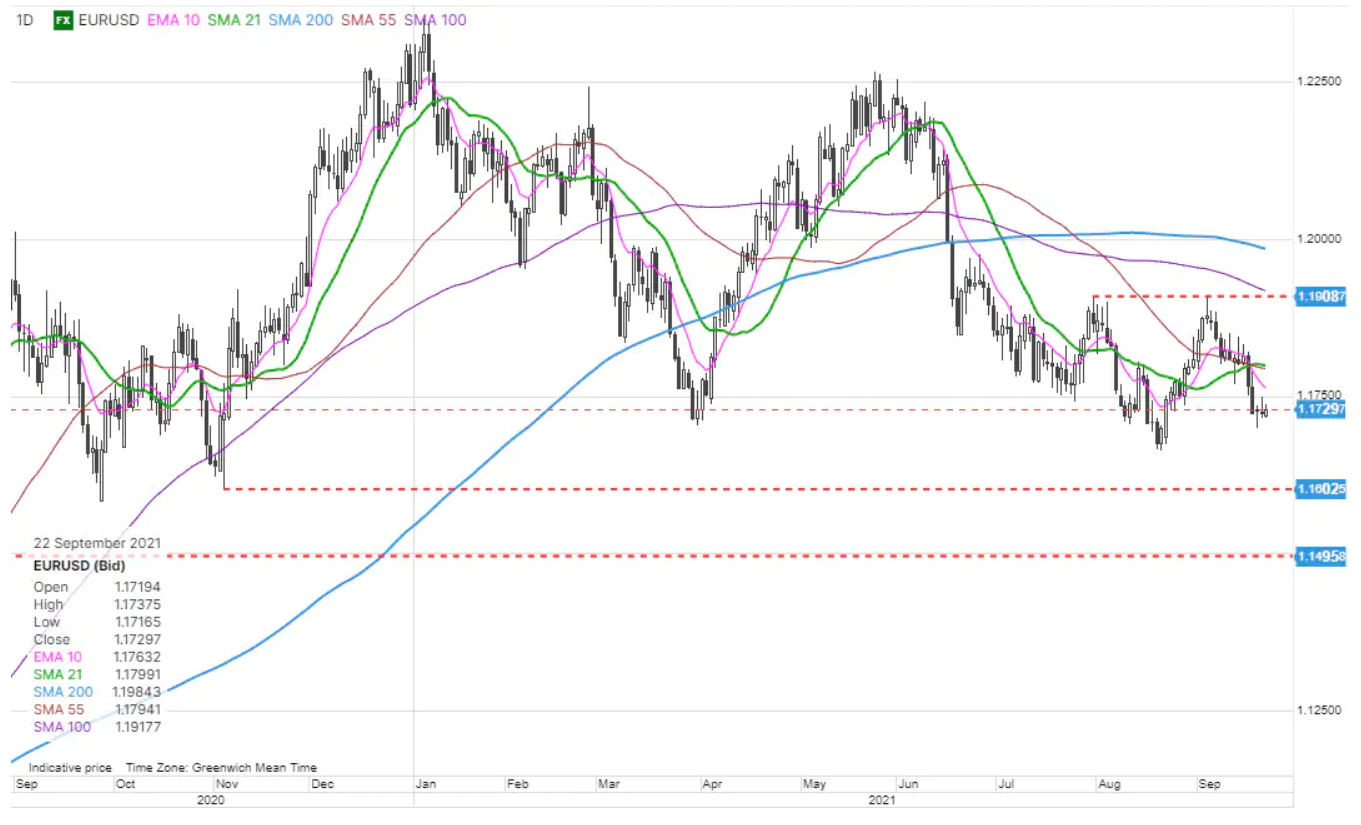
Task: Click the Mar label on time axis
Action: (x=609, y=785)
